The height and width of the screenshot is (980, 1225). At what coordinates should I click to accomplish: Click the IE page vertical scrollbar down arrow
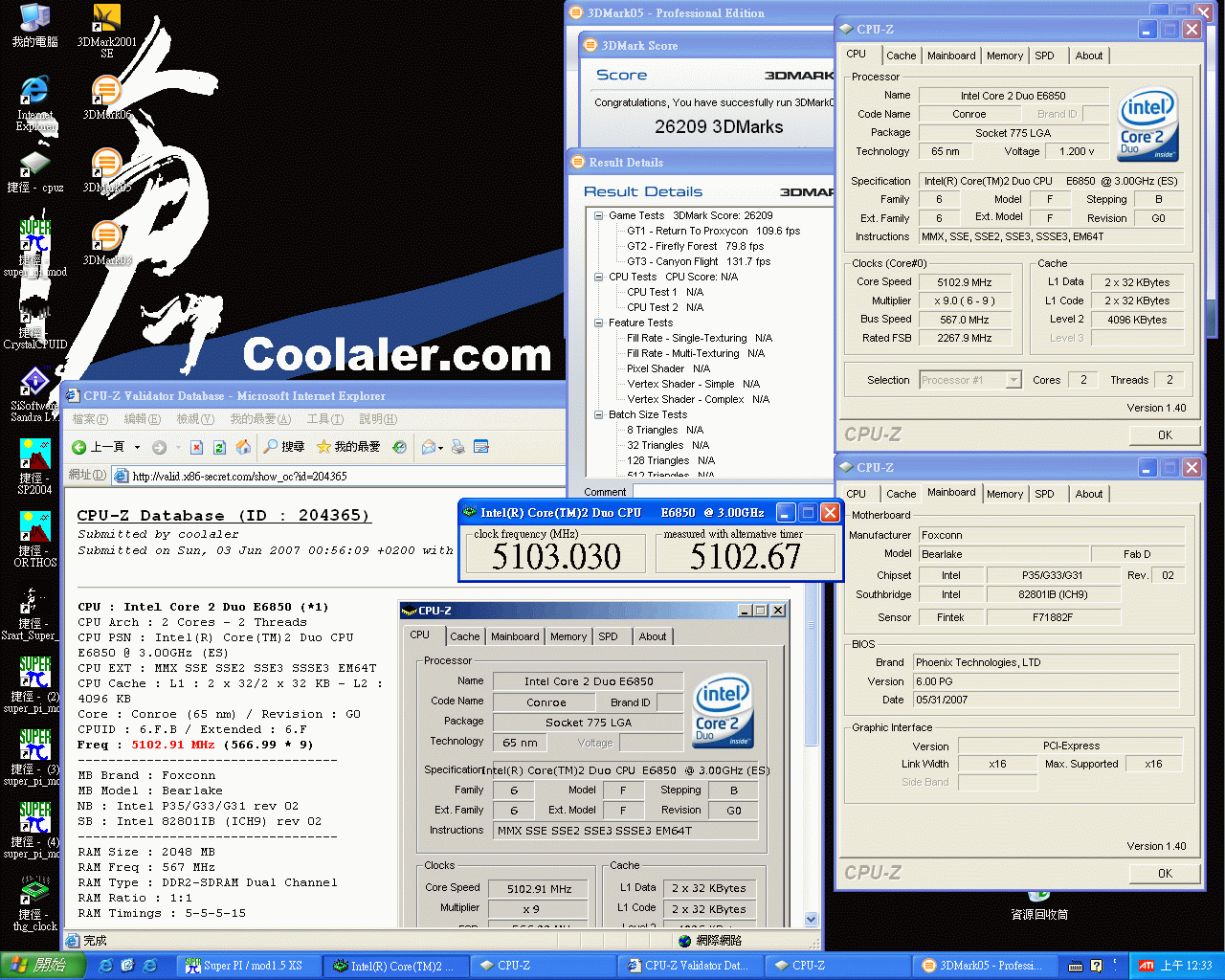[812, 920]
